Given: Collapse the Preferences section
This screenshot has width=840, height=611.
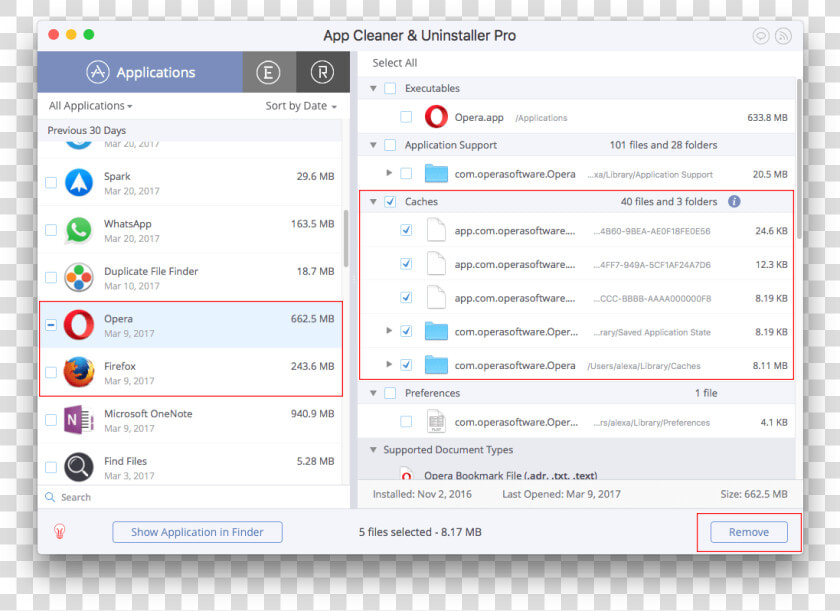Looking at the screenshot, I should click(373, 393).
